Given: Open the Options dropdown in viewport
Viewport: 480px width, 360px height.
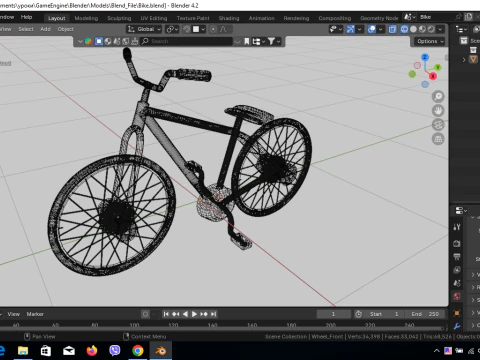Looking at the screenshot, I should tap(430, 41).
